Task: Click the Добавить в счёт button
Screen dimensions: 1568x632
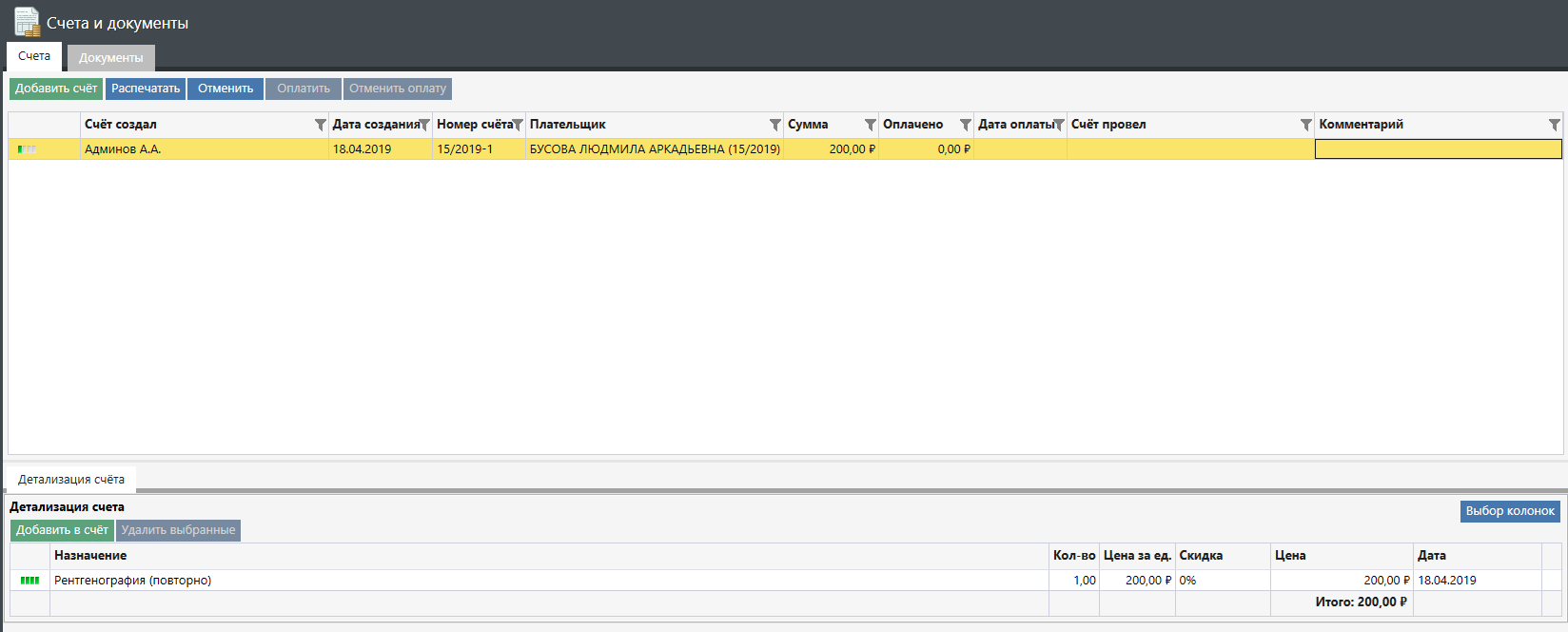Action: tap(62, 530)
